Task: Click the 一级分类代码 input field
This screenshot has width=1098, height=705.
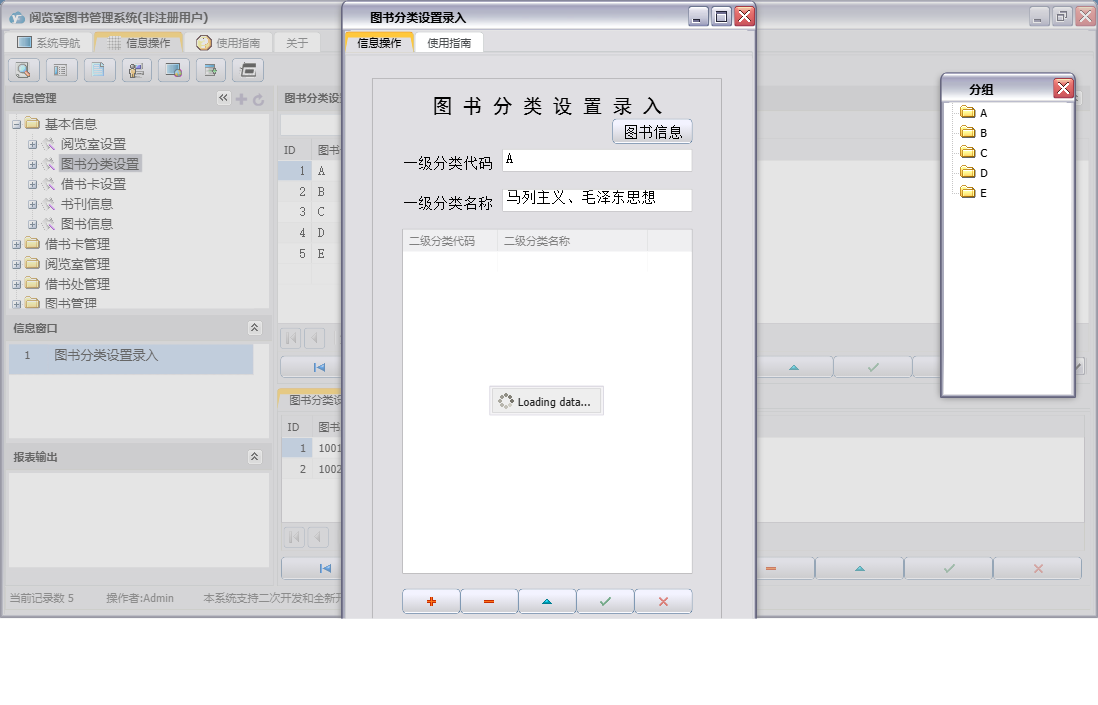Action: pos(597,160)
